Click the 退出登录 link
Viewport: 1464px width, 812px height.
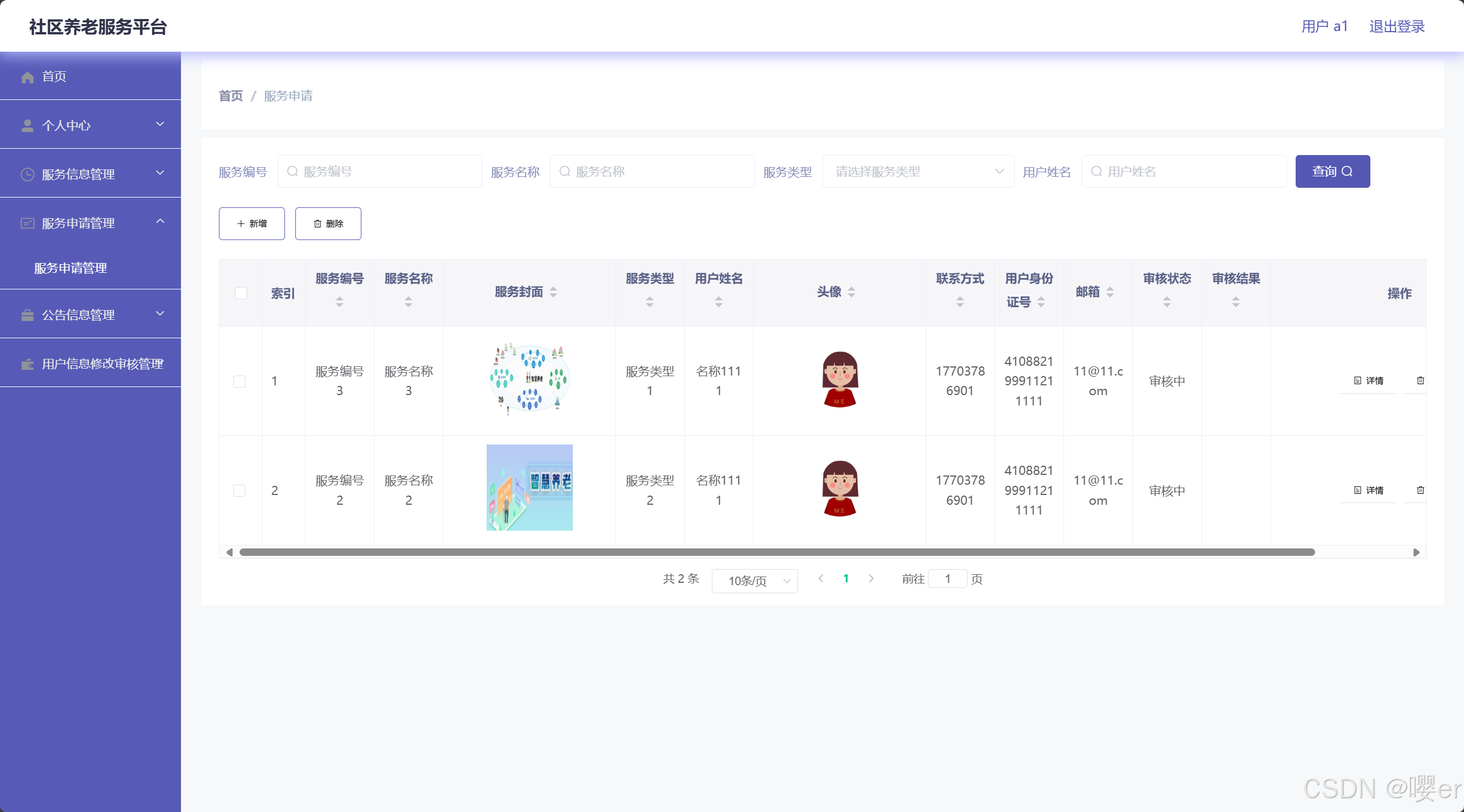(1397, 26)
